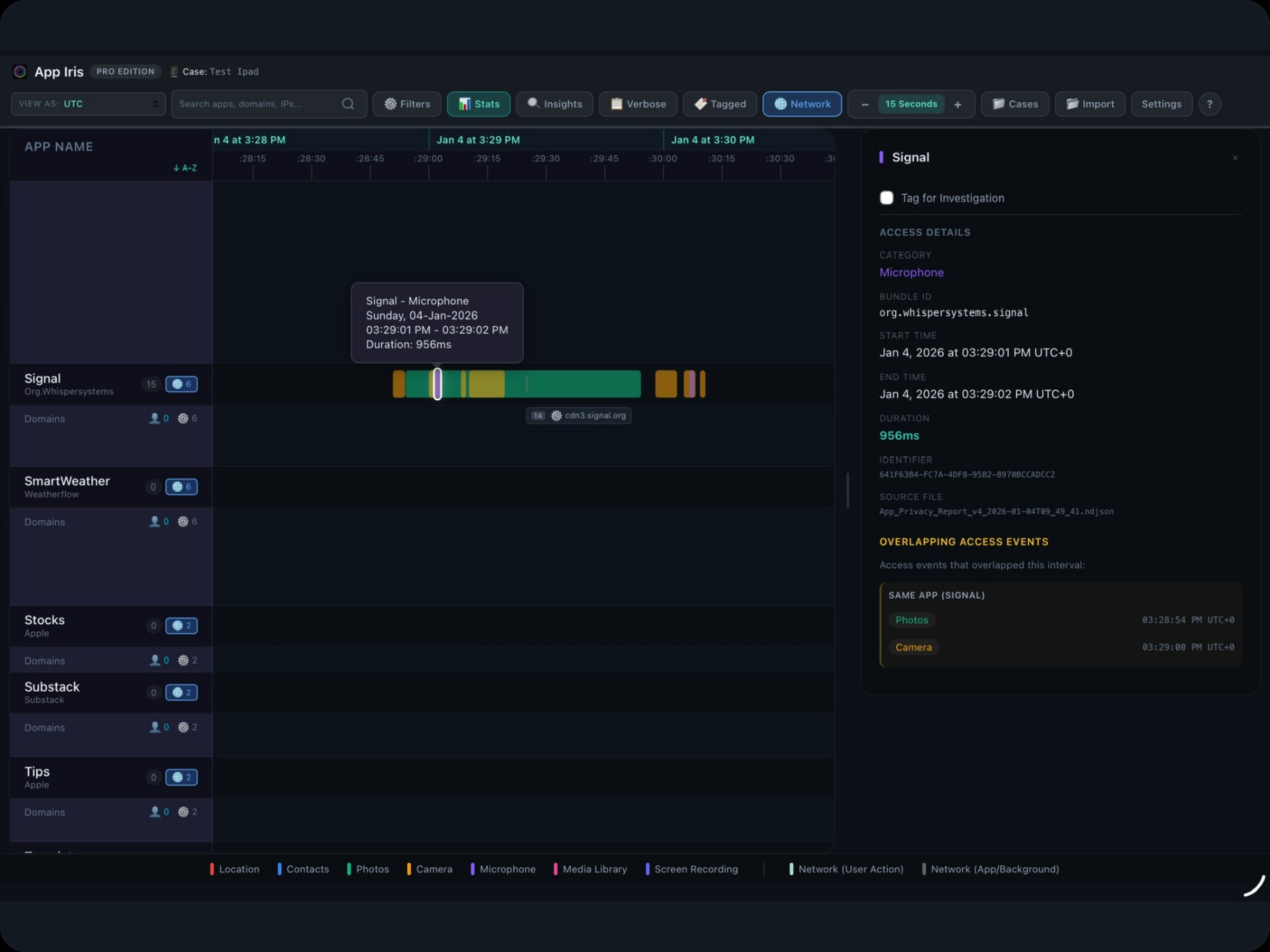Click Signal Domains background gear icon
The height and width of the screenshot is (952, 1270).
point(183,418)
